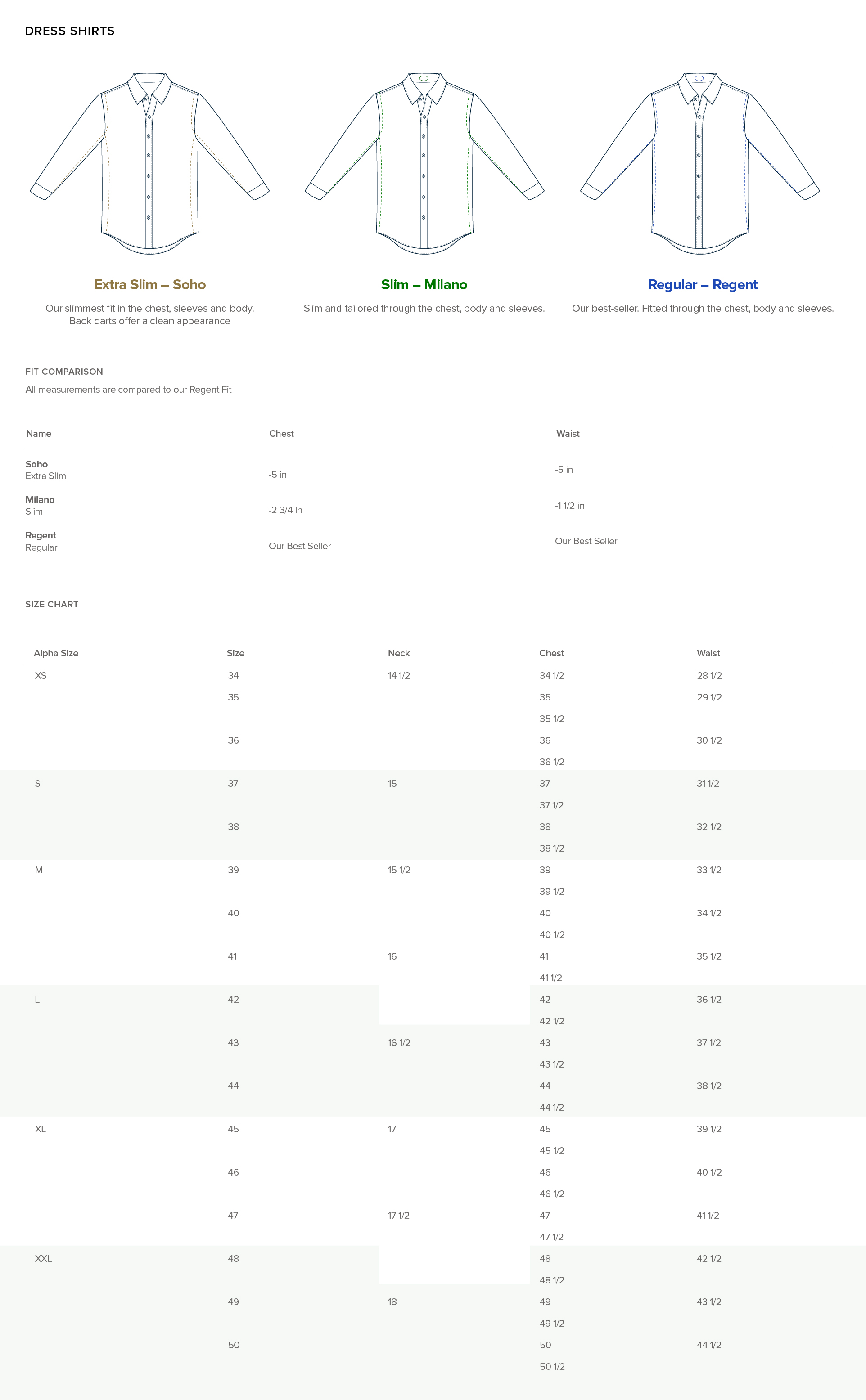Click the '-2 3/4 in' Milano chest value
This screenshot has width=866, height=1400.
click(285, 510)
